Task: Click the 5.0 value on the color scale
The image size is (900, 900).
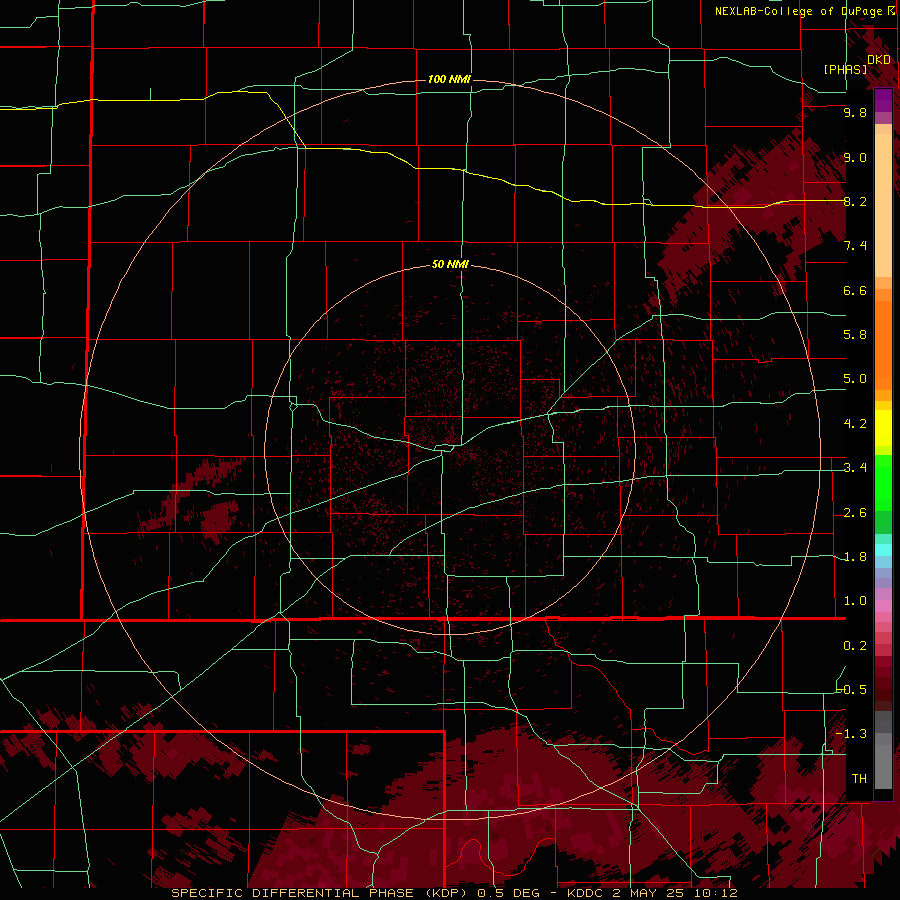Action: click(x=855, y=379)
